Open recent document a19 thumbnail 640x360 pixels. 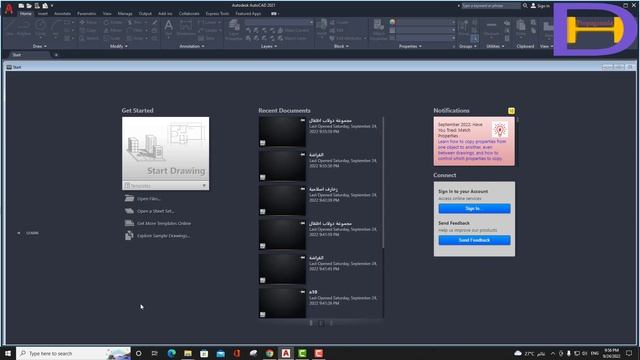(282, 303)
